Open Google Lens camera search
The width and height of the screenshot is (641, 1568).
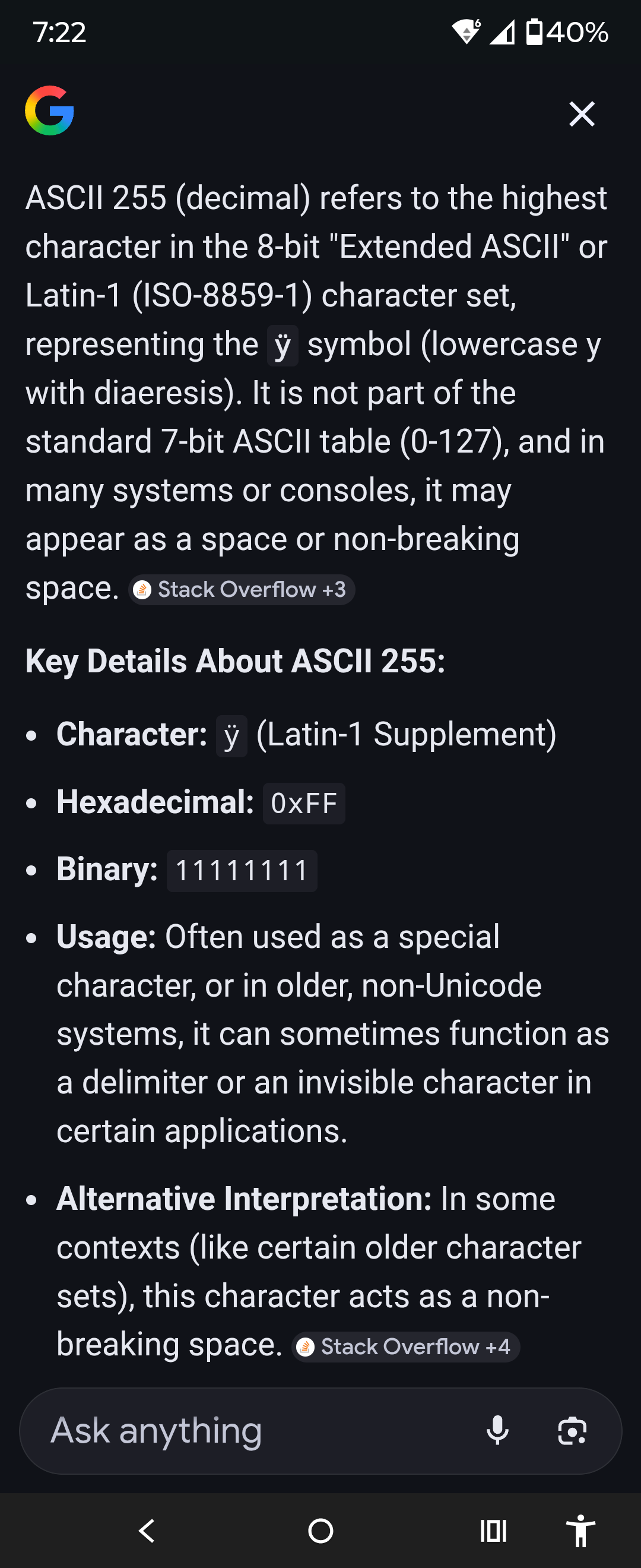pyautogui.click(x=572, y=1430)
